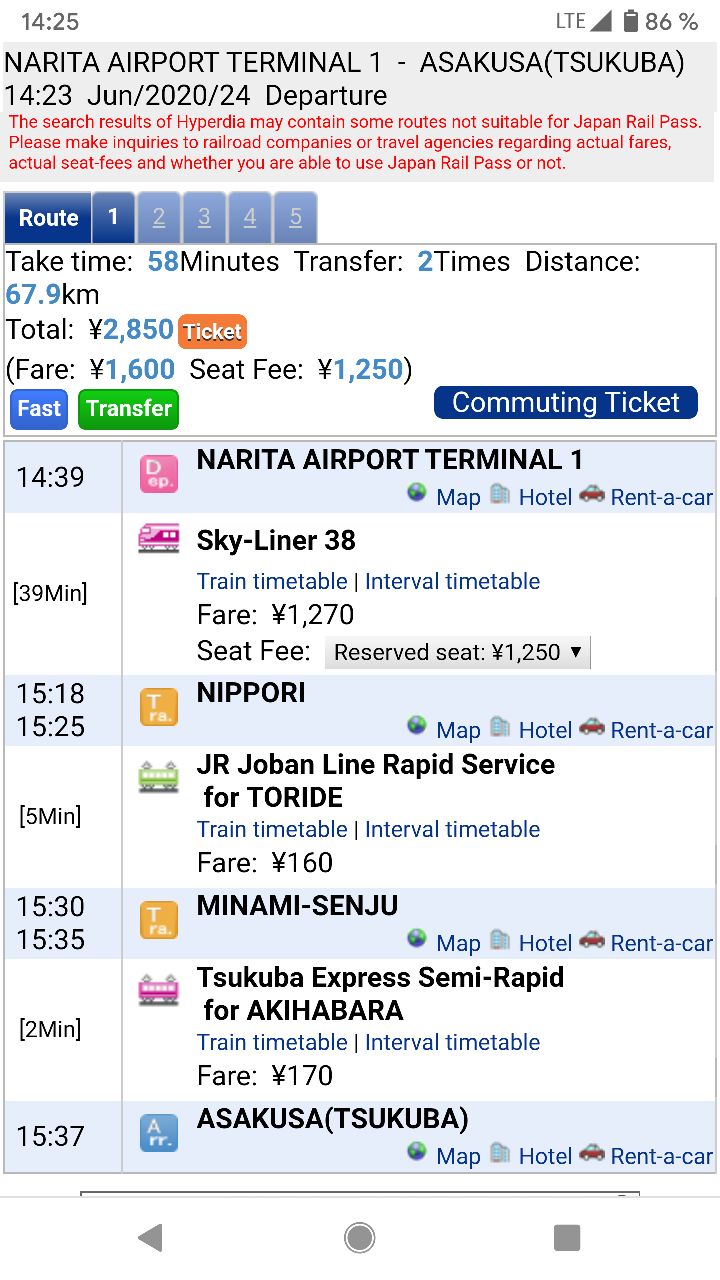Viewport: 720px width, 1280px height.
Task: Open Interval timetable for JR Joban Line
Action: tap(452, 829)
